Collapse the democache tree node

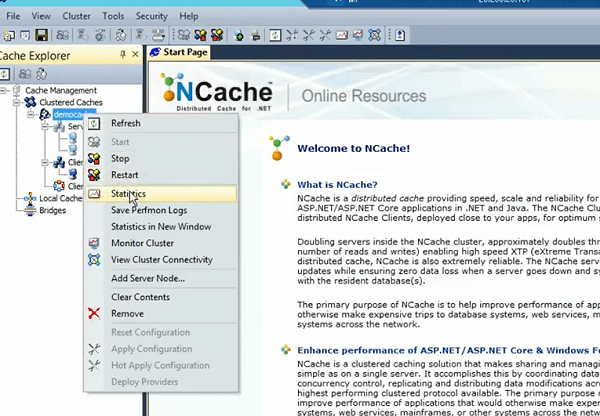31,114
